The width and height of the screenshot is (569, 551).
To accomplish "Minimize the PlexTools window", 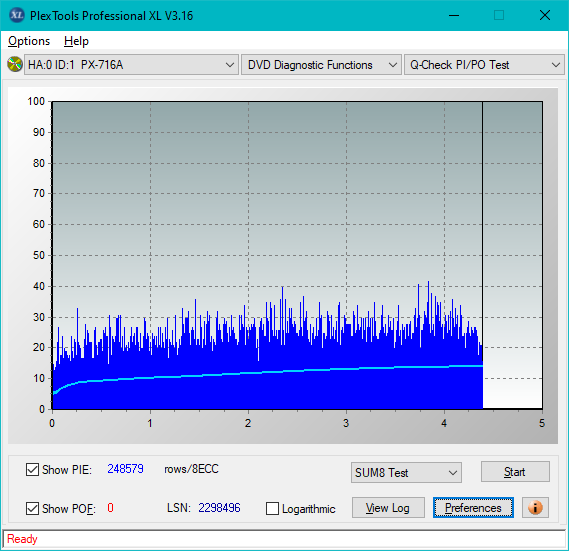I will point(454,15).
